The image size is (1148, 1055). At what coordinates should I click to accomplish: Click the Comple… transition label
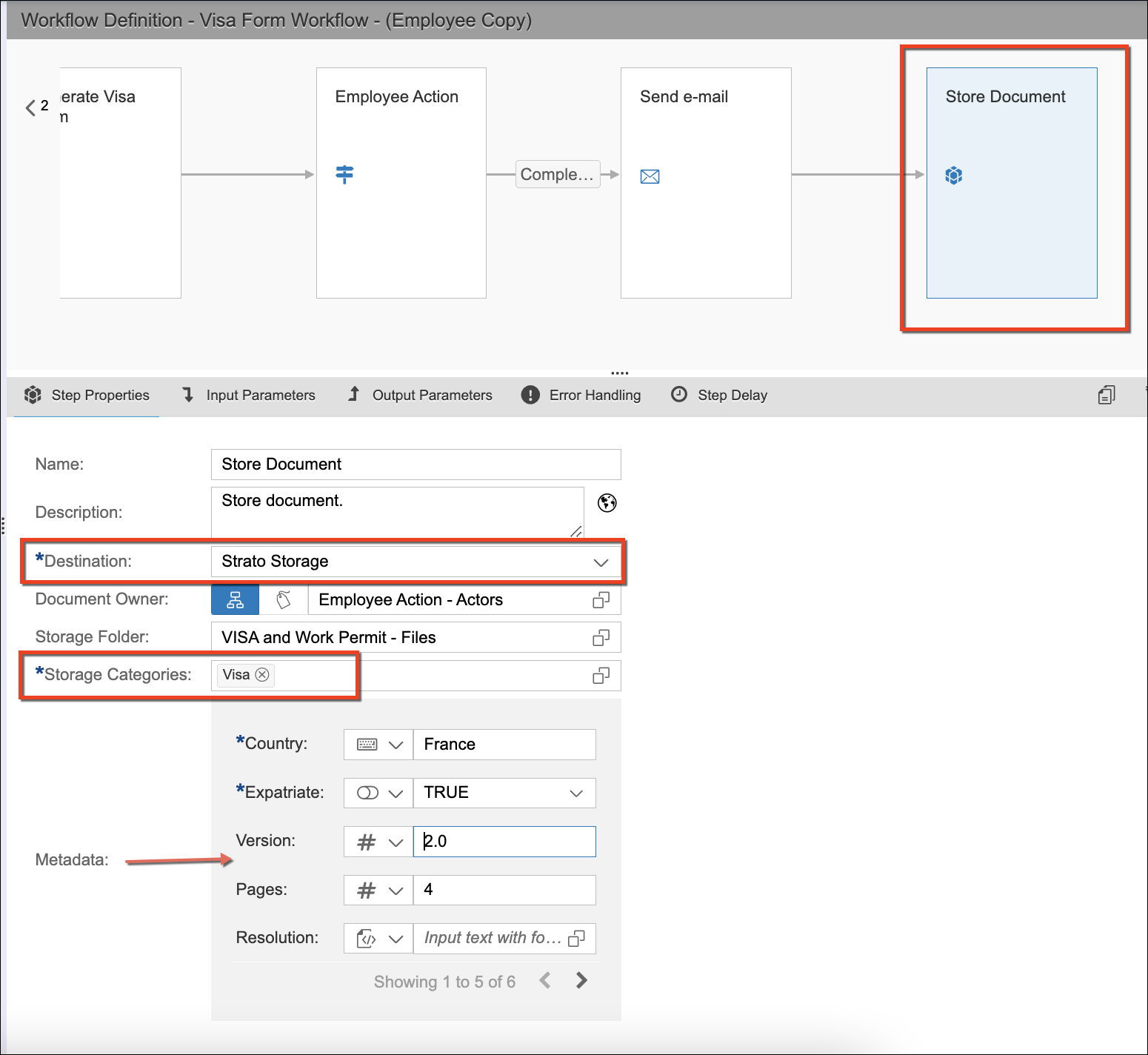coord(557,175)
